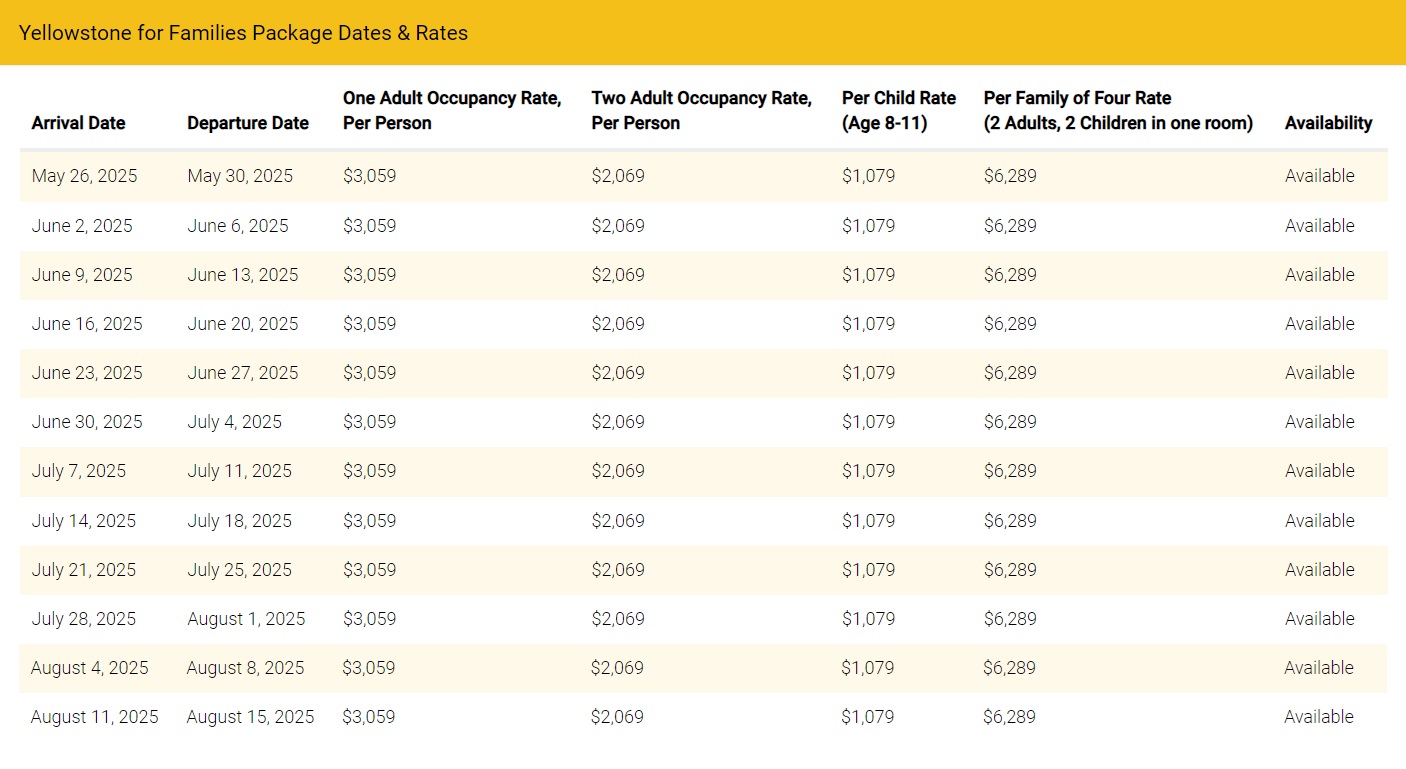Click the $6,289 family rate in June 16 row
The height and width of the screenshot is (769, 1406).
click(1011, 324)
